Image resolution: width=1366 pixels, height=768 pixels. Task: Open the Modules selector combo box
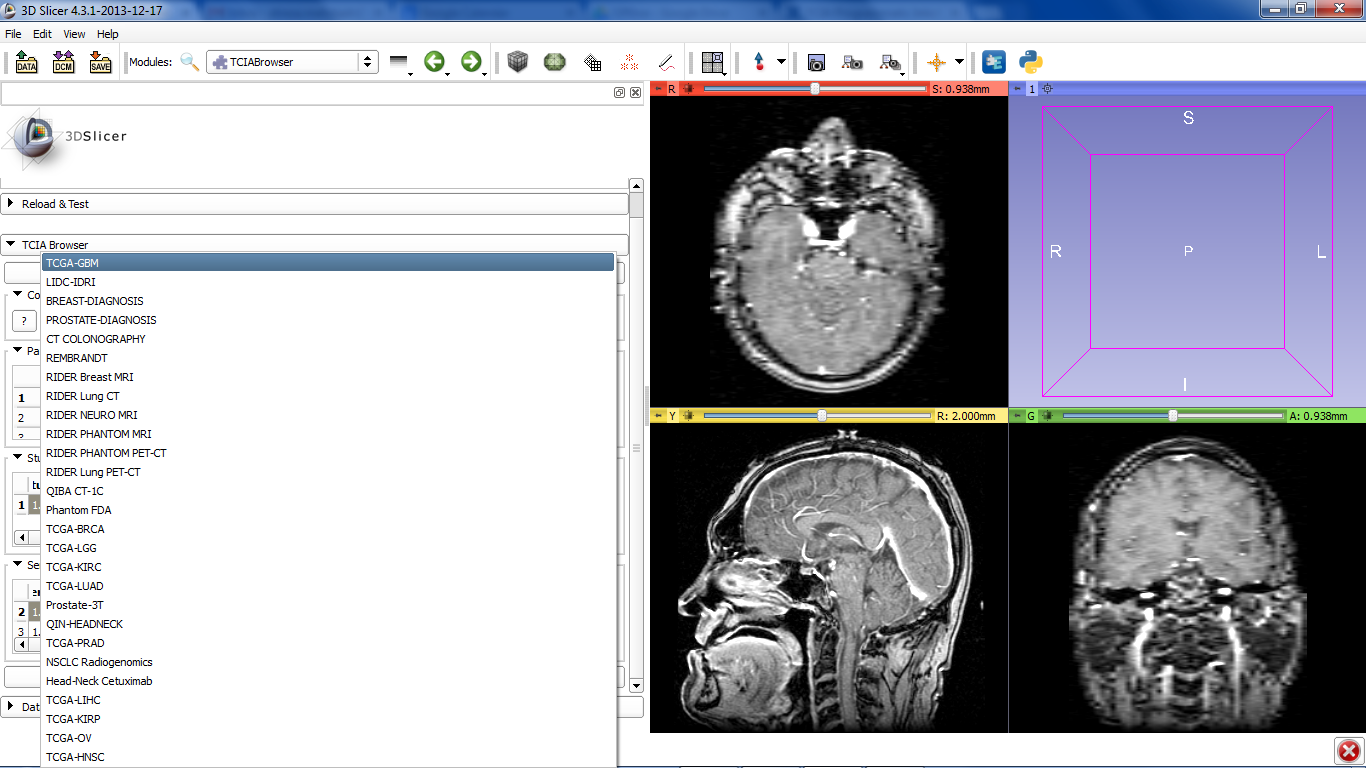292,62
